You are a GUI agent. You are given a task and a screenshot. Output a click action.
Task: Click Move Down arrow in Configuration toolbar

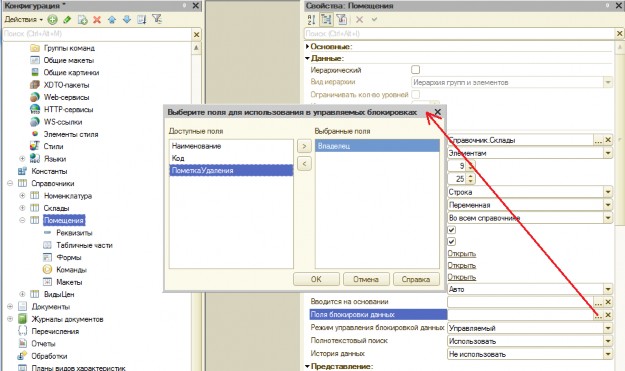pos(127,20)
